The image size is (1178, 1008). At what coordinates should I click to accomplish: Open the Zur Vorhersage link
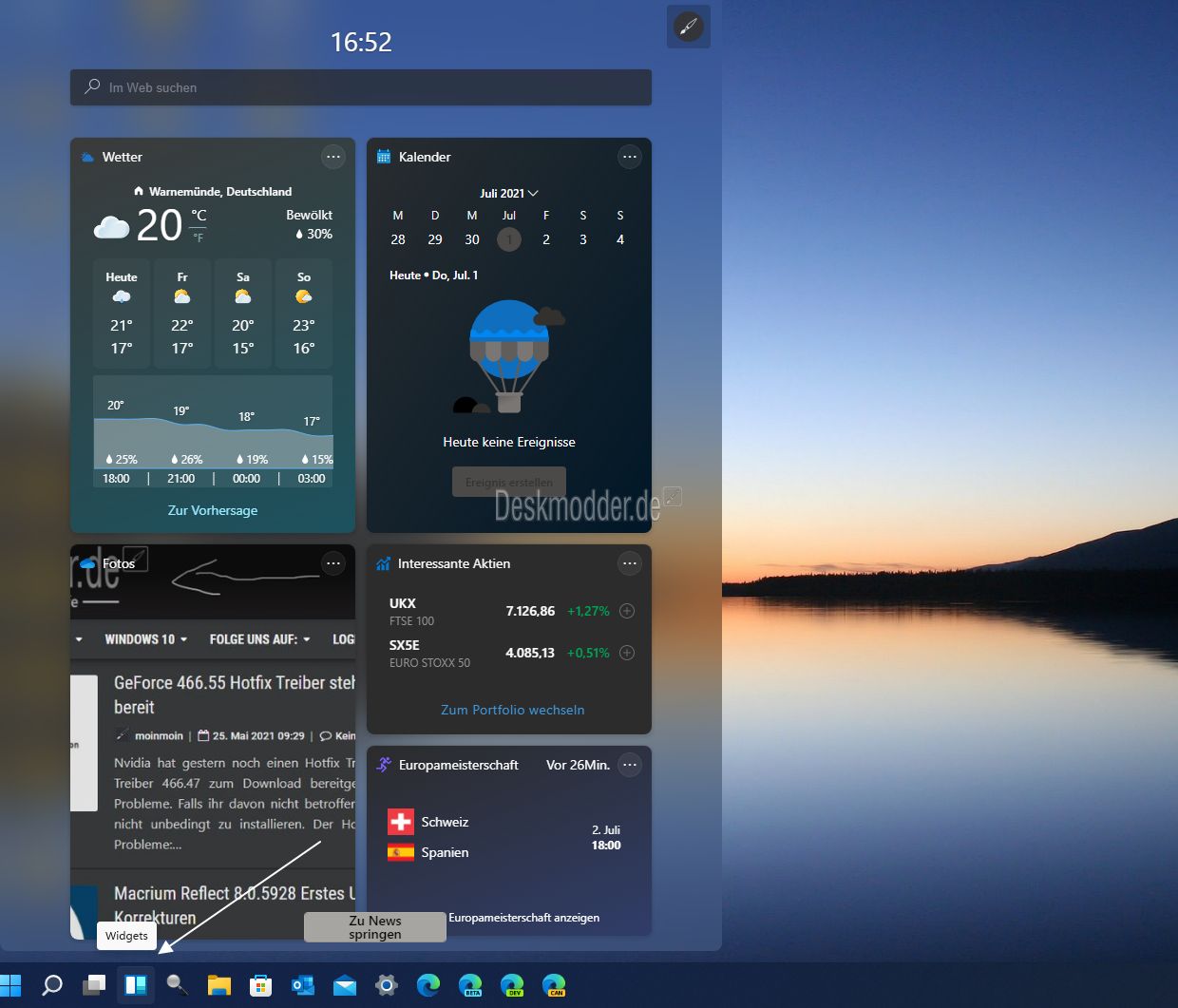pyautogui.click(x=213, y=510)
